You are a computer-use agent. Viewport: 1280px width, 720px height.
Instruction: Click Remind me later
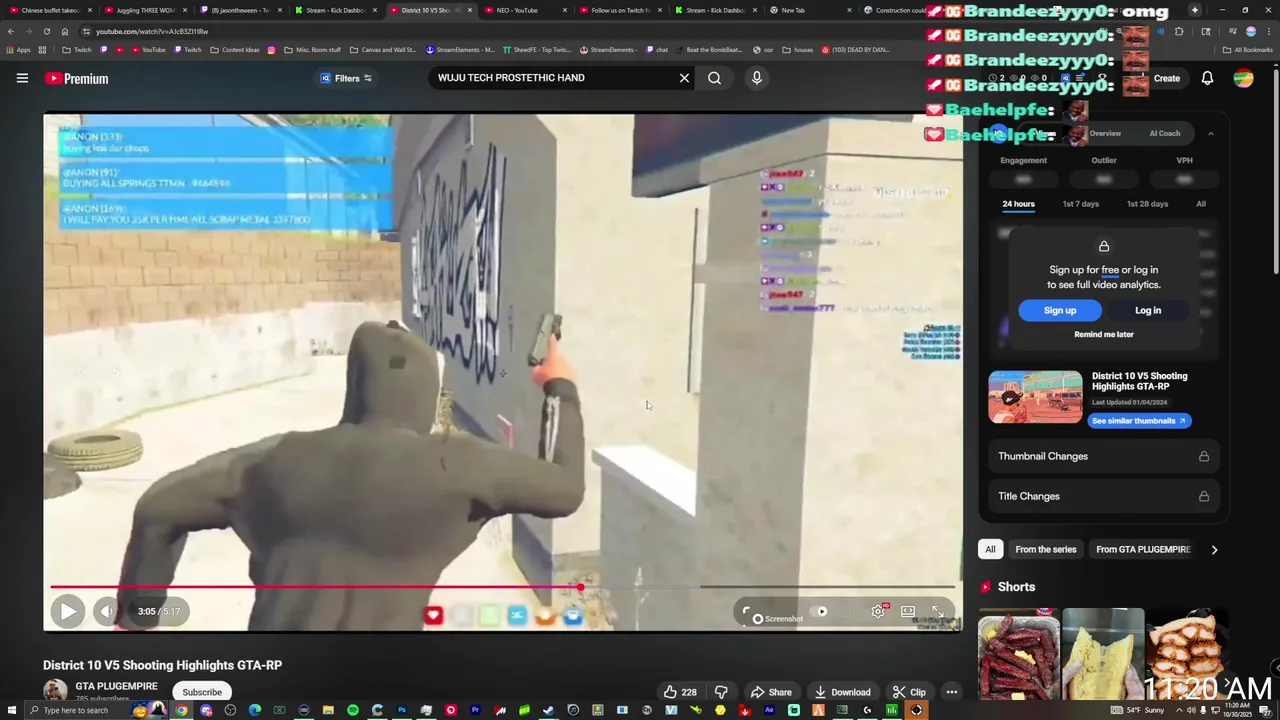pyautogui.click(x=1104, y=334)
